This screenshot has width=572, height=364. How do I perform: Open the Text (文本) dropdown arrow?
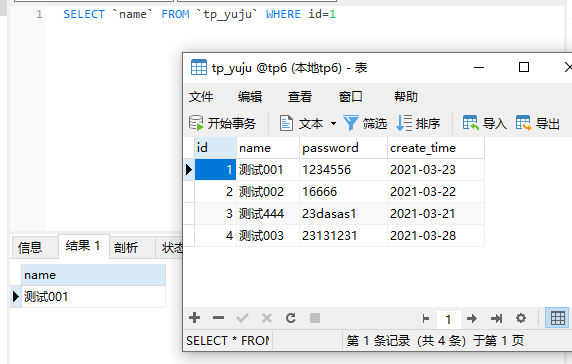[333, 123]
